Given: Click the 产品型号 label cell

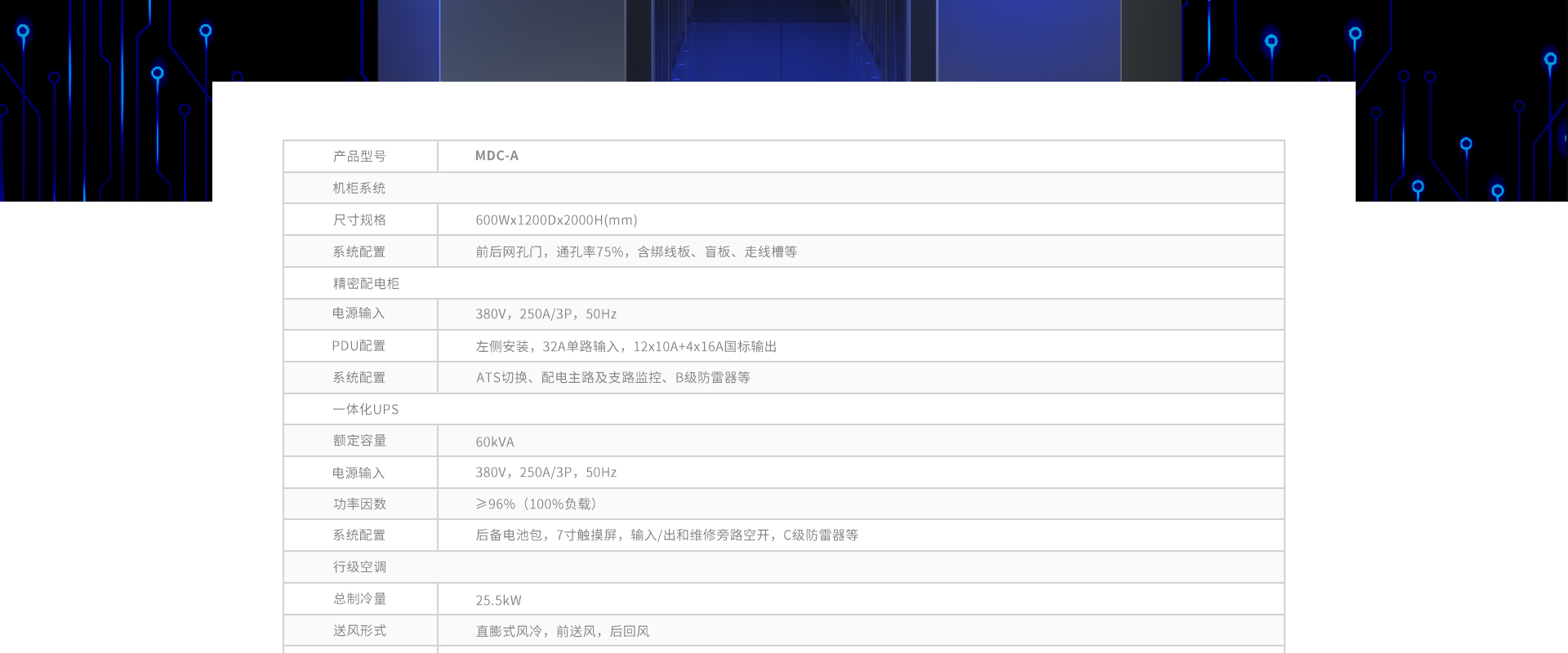Looking at the screenshot, I should click(x=359, y=156).
